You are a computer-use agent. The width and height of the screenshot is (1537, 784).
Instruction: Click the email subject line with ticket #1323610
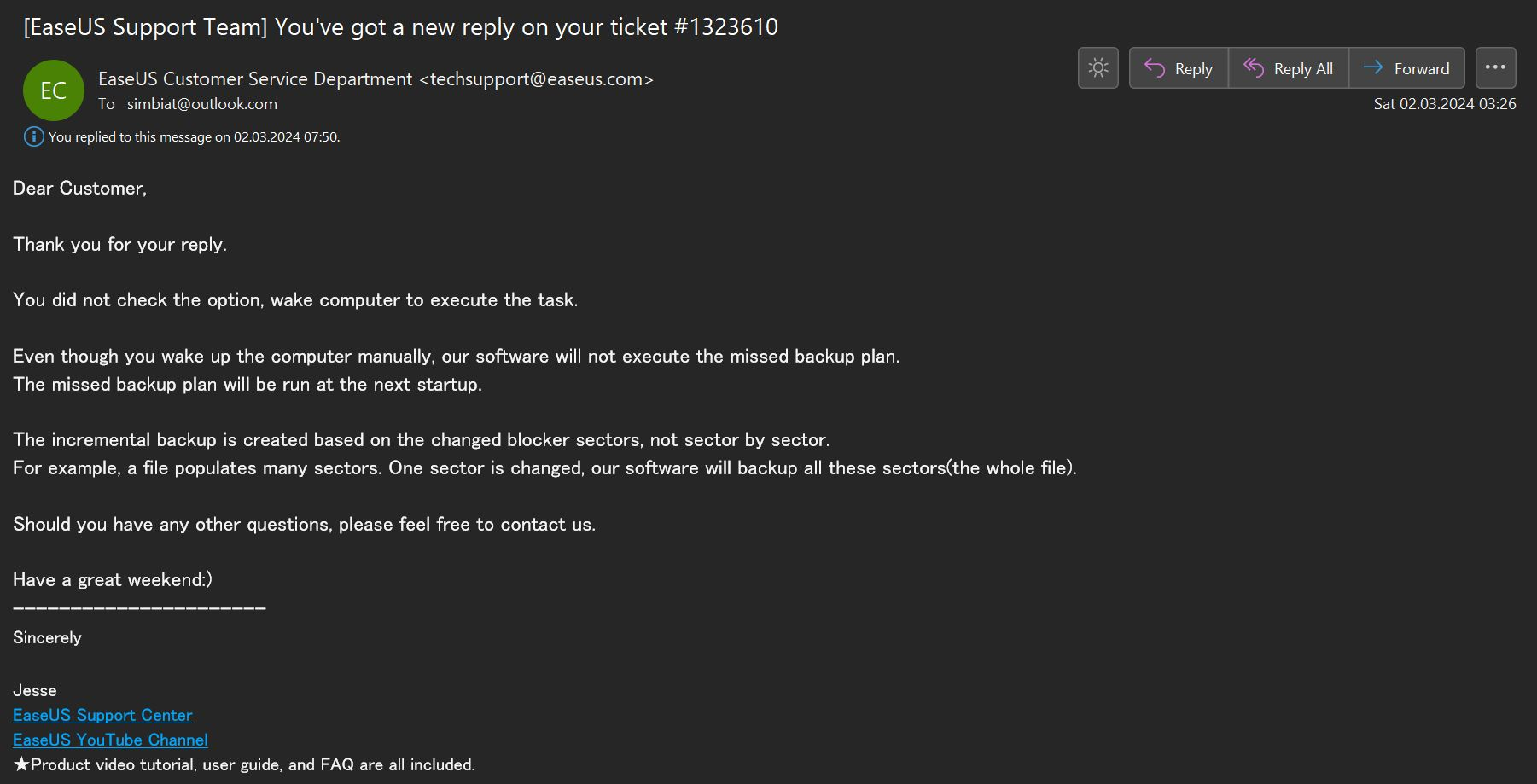[x=400, y=27]
